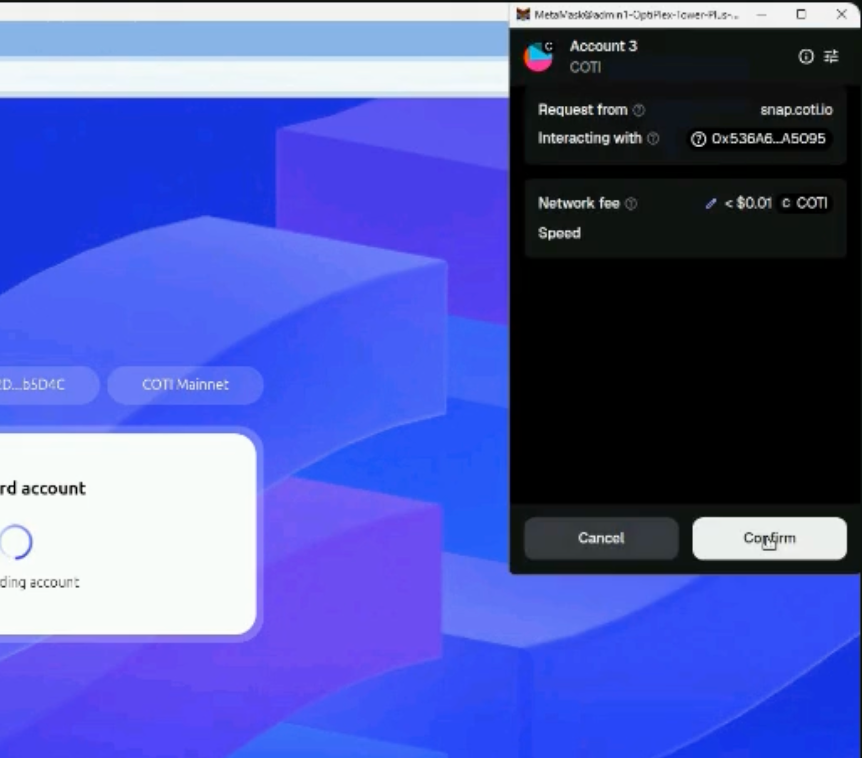This screenshot has height=758, width=862.
Task: Click the snap.coti.io request origin
Action: point(796,110)
